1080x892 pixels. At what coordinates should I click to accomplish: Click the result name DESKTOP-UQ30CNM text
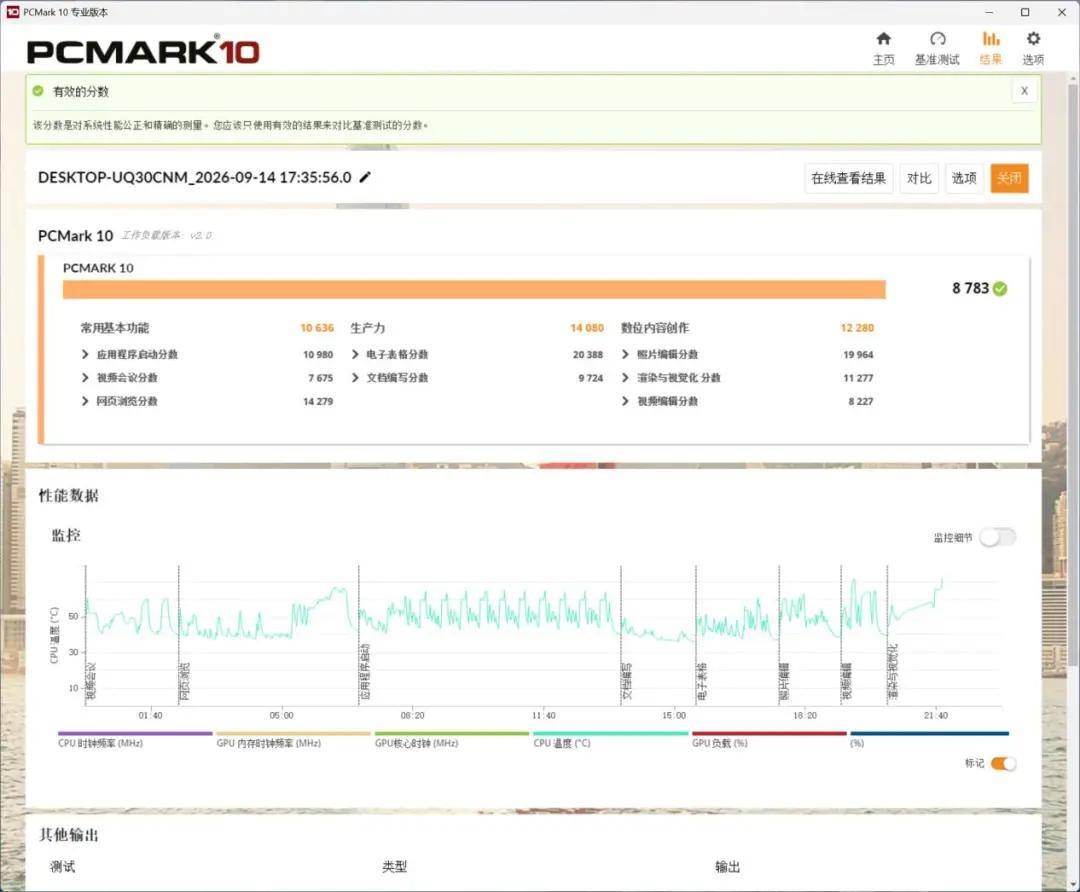click(x=194, y=177)
